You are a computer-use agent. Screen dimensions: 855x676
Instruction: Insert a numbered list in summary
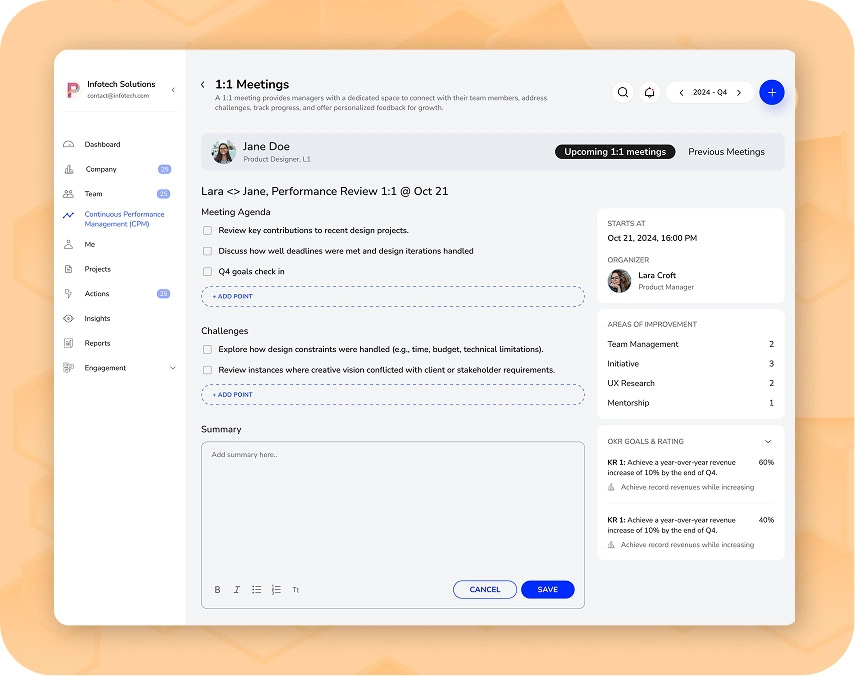276,590
